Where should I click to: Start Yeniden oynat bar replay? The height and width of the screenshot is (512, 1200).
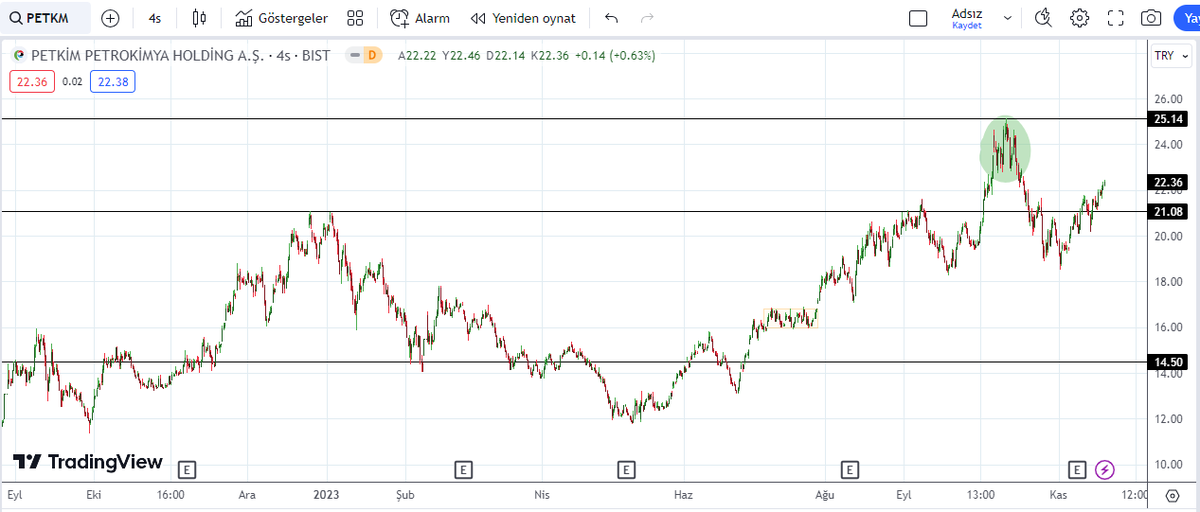click(523, 18)
